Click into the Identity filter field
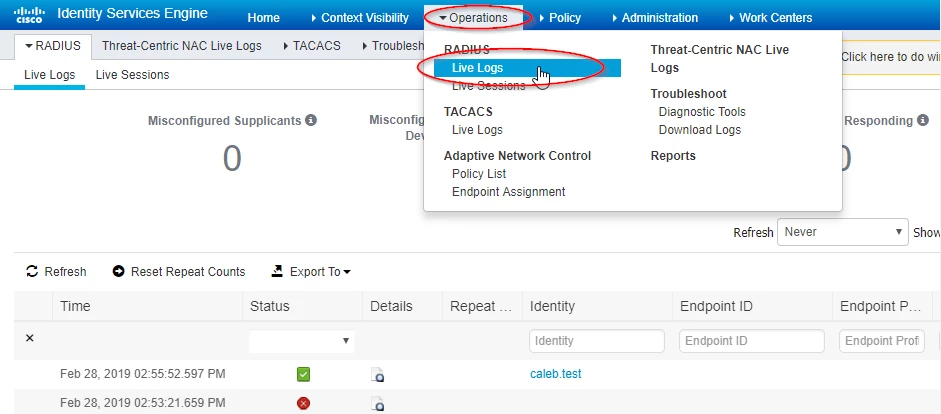The image size is (941, 414). pyautogui.click(x=597, y=341)
